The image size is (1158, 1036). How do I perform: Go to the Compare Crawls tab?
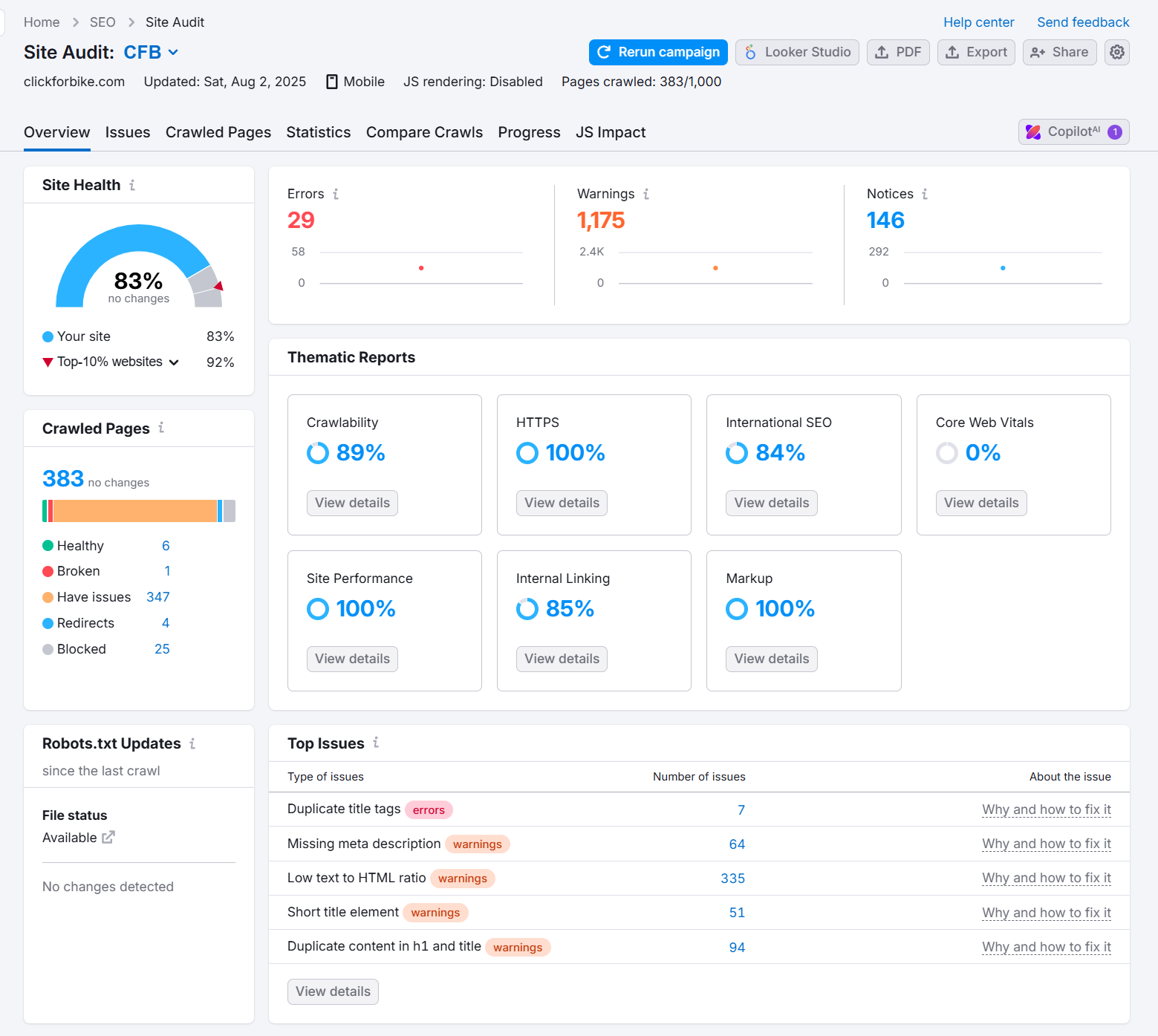[x=424, y=132]
